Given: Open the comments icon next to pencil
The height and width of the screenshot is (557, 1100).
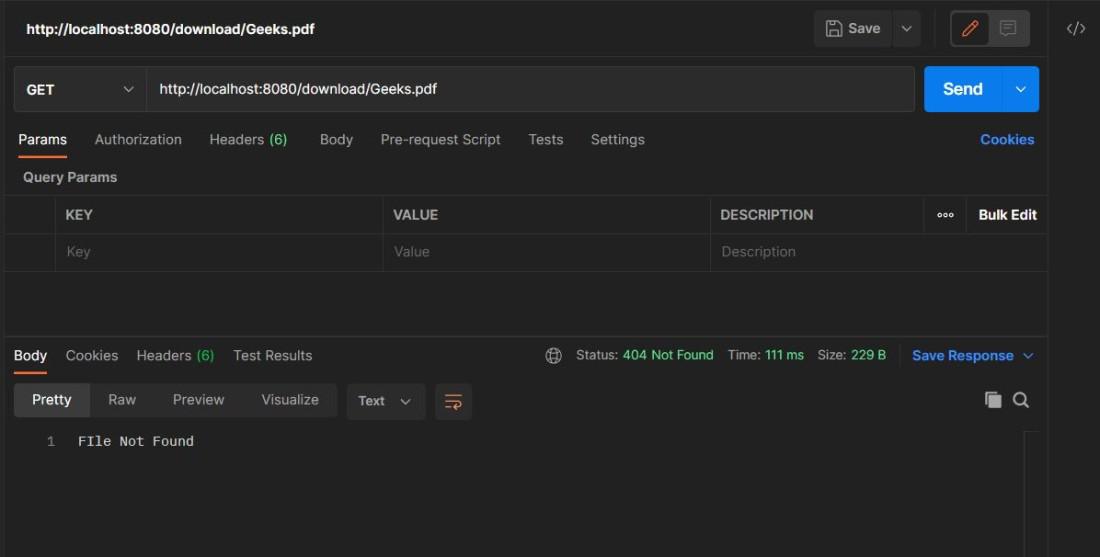Looking at the screenshot, I should point(1008,29).
